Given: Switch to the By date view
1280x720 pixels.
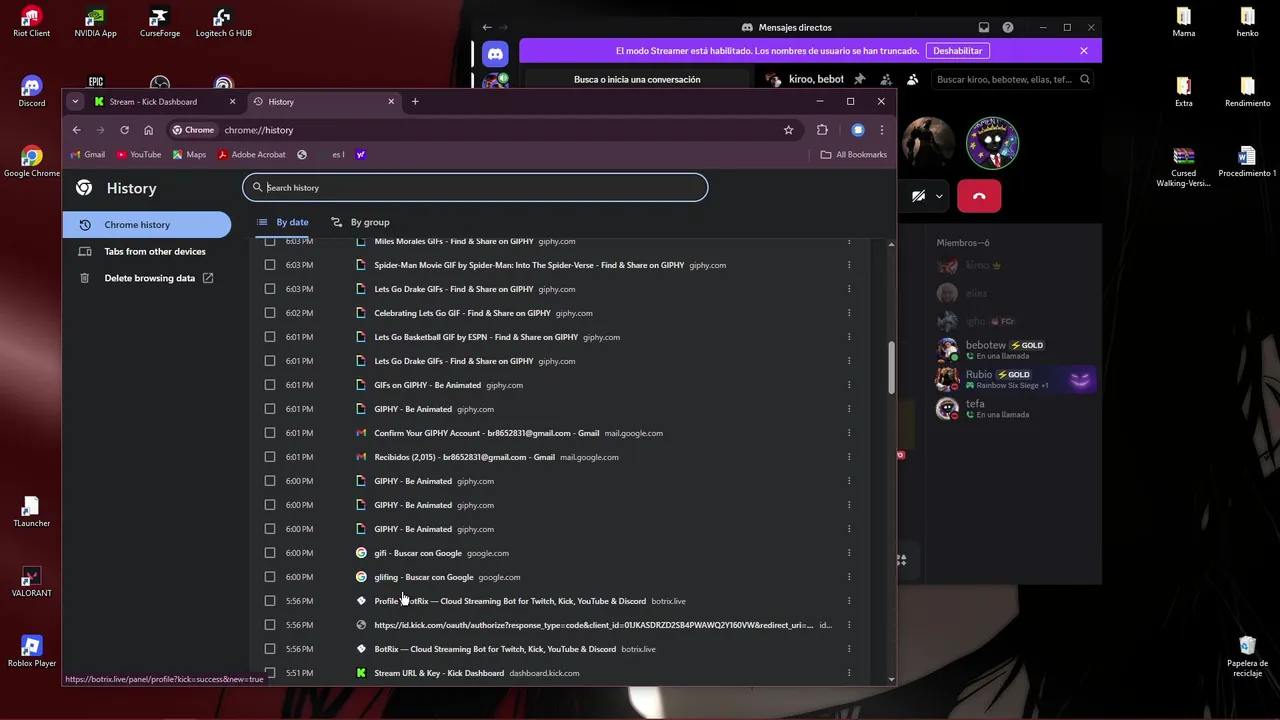Looking at the screenshot, I should (283, 222).
